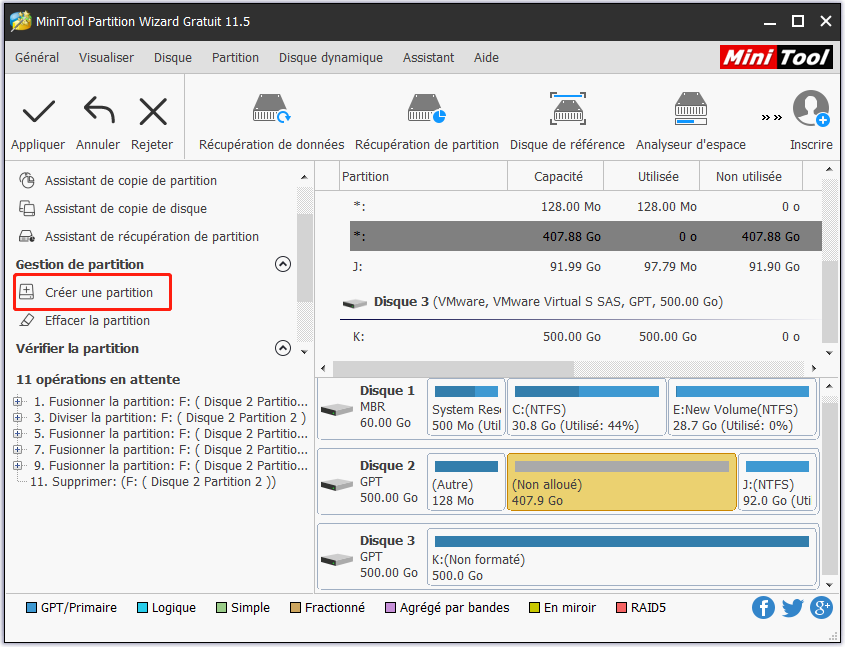This screenshot has width=846, height=647.
Task: Open the Disque menu
Action: coord(173,57)
